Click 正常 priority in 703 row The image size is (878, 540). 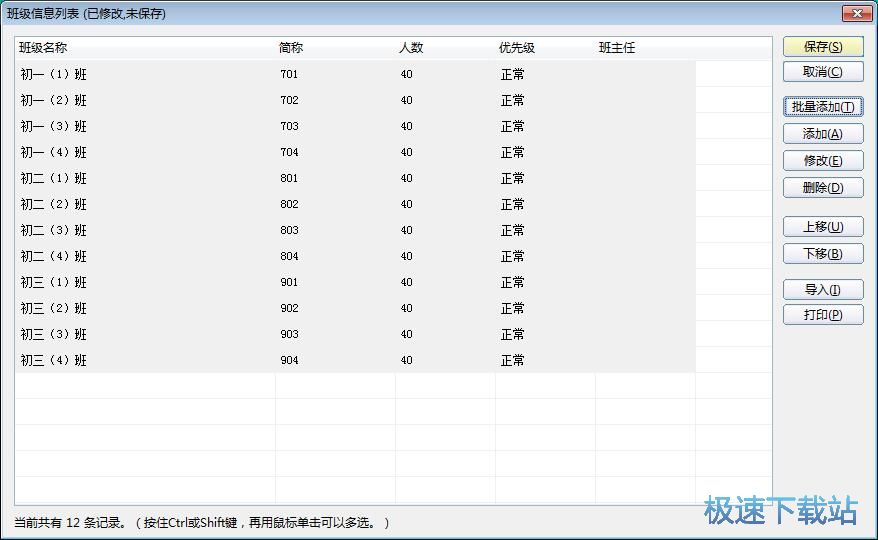pos(512,126)
